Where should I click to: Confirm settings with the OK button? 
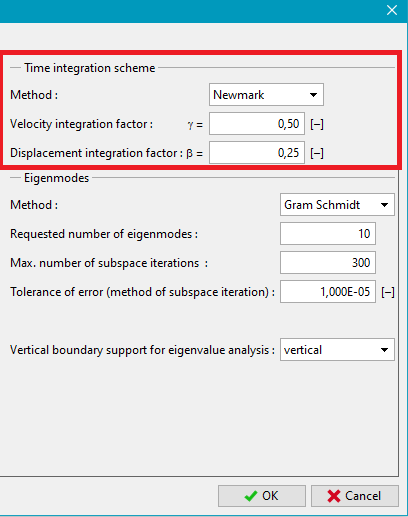262,496
